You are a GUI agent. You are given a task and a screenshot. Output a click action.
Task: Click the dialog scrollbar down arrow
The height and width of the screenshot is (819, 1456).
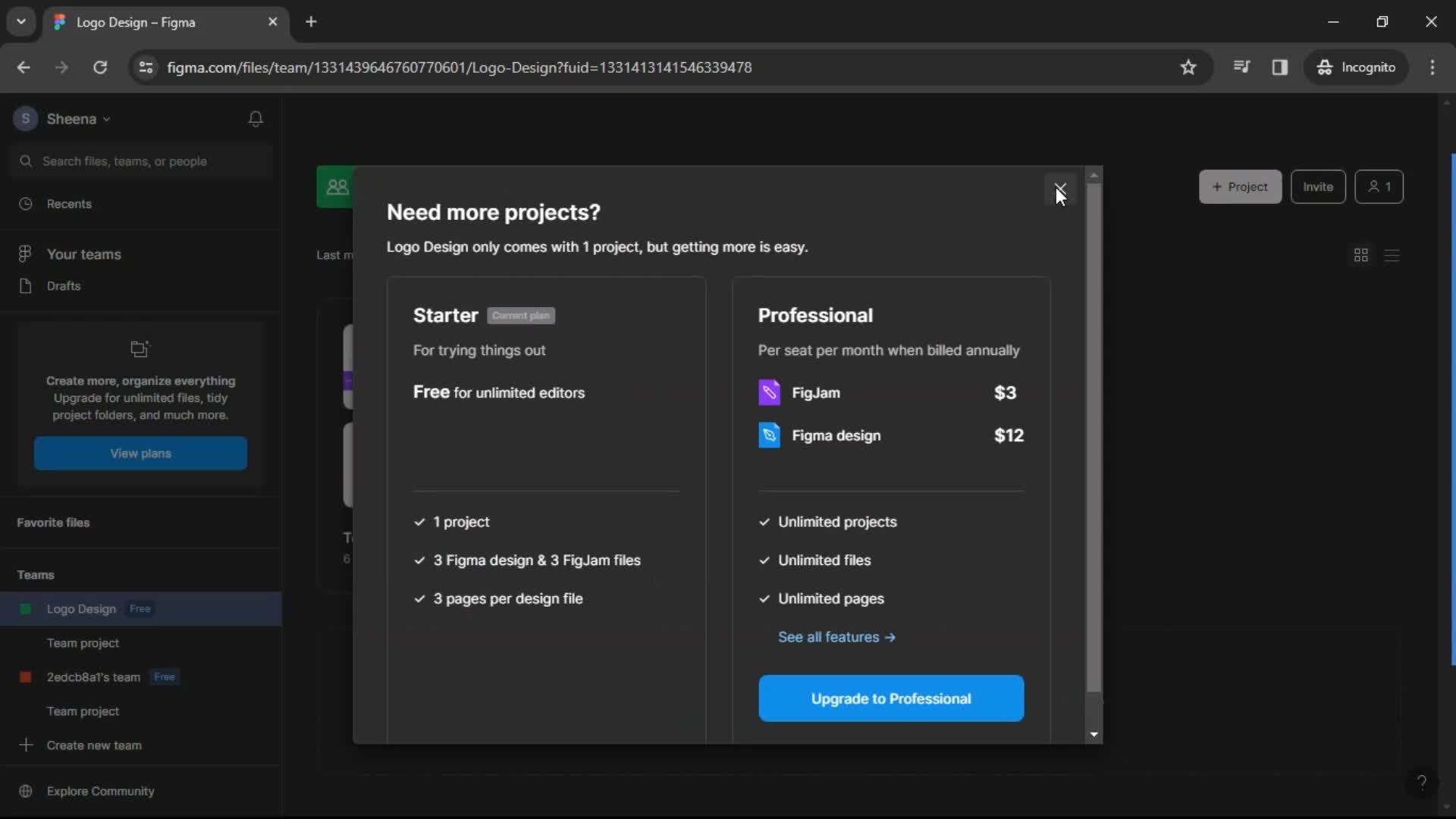click(1094, 734)
